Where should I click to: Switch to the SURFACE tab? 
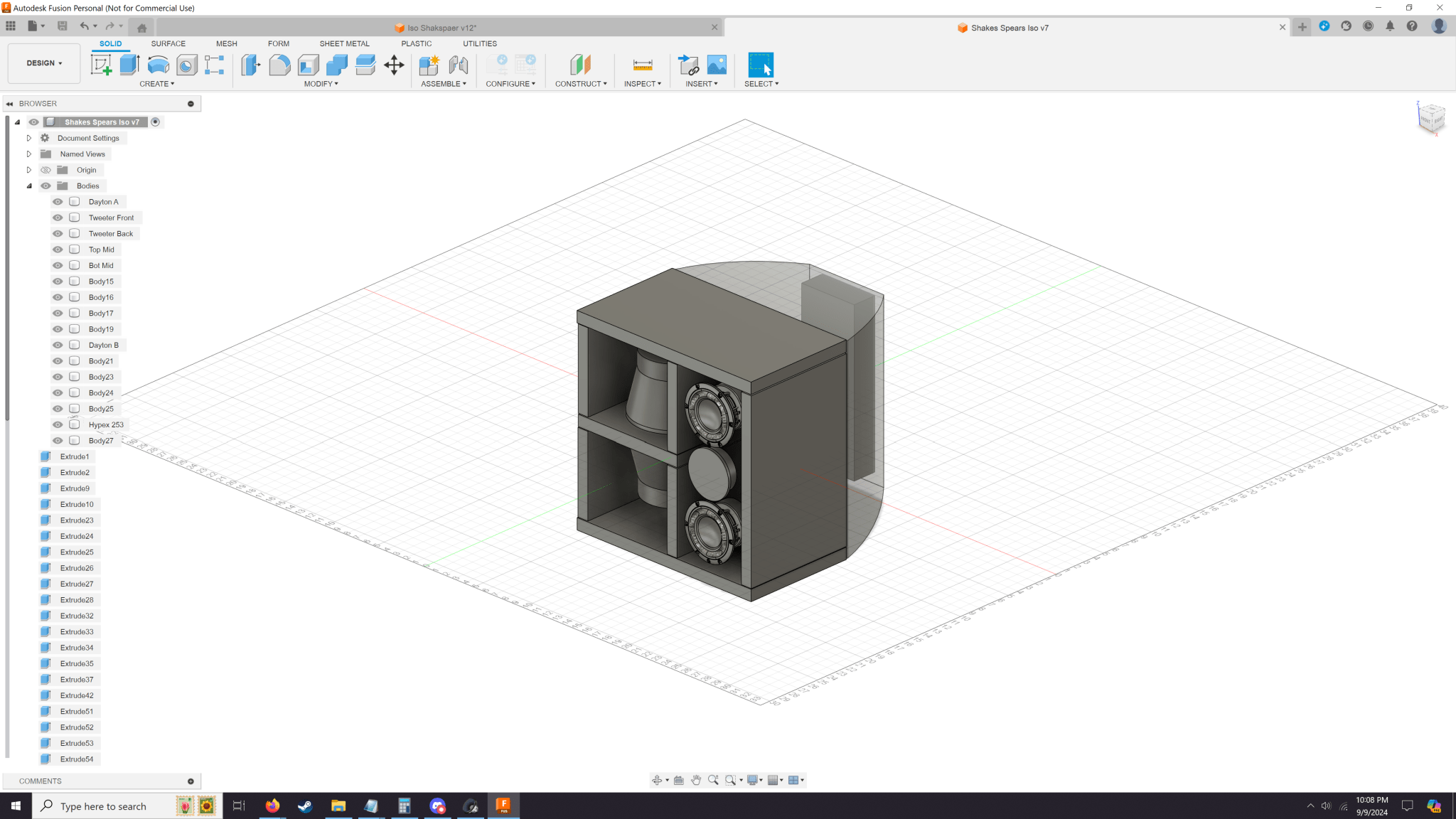pyautogui.click(x=168, y=43)
